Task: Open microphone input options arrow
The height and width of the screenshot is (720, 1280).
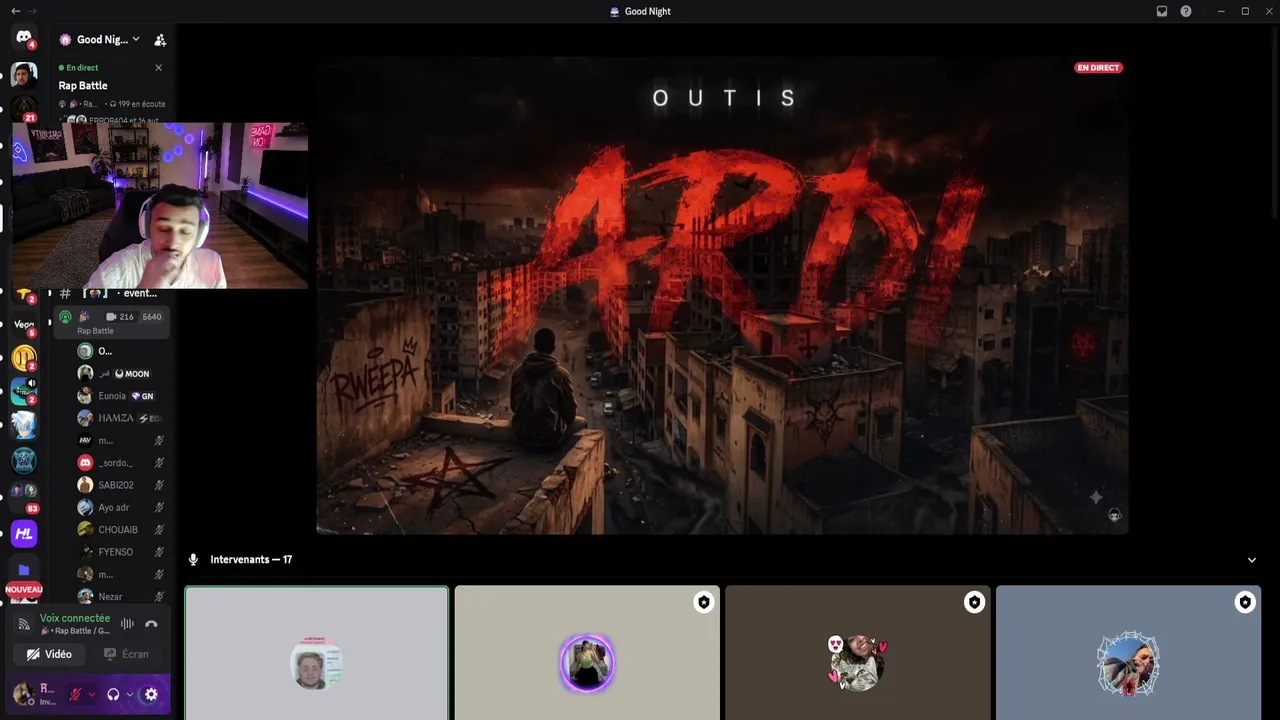Action: click(x=92, y=694)
